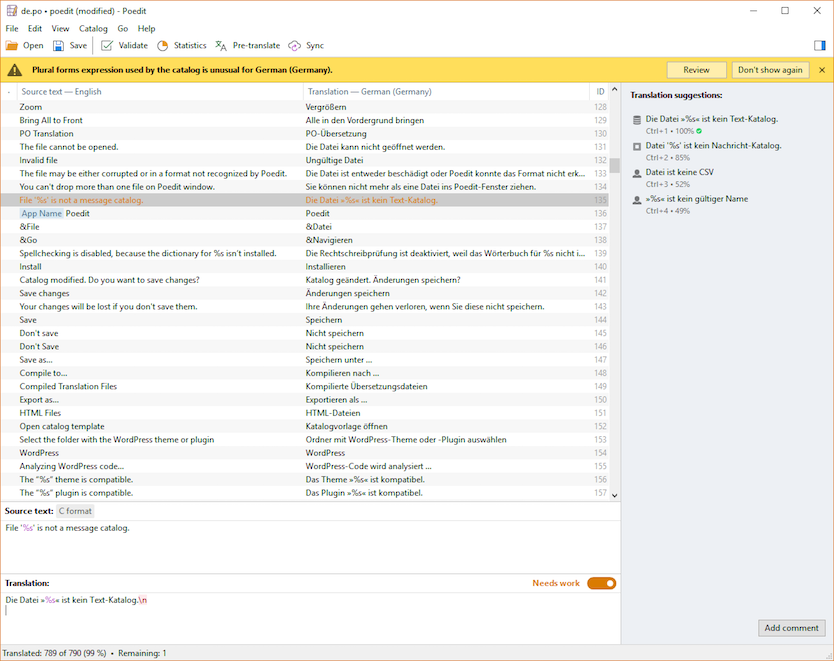This screenshot has width=834, height=661.
Task: Sort by Source text — English column header
Action: pos(160,91)
